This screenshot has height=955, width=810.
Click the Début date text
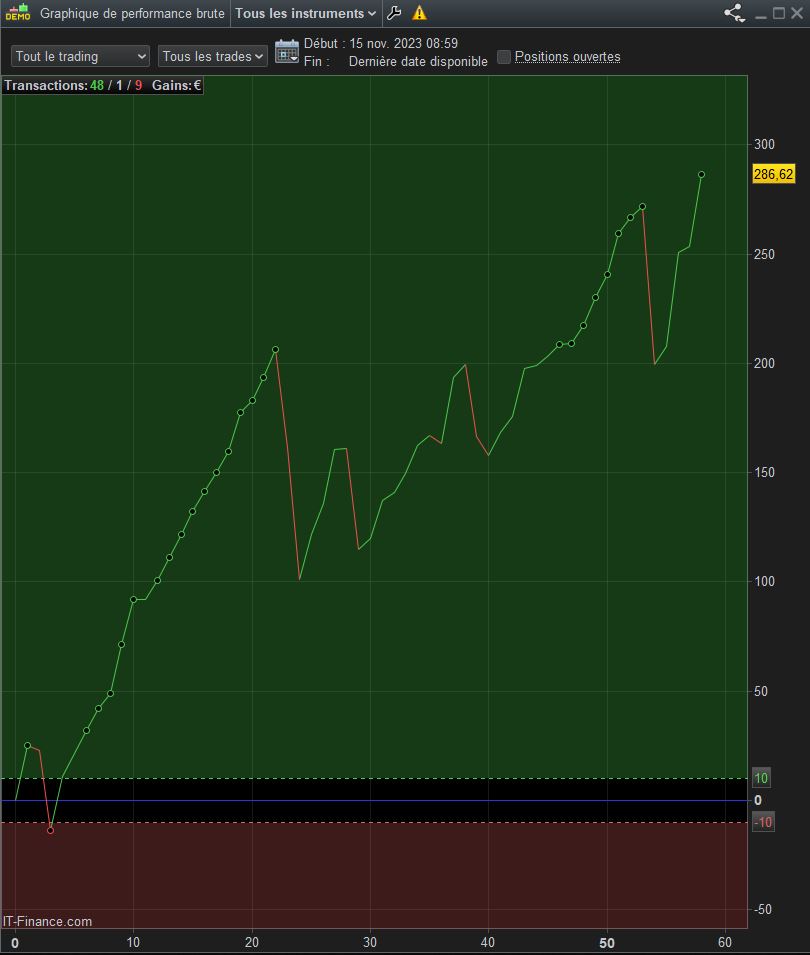click(x=381, y=43)
